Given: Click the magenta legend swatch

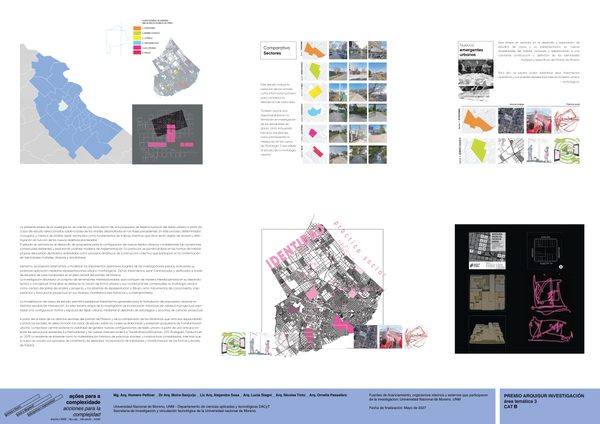Looking at the screenshot, I should click(137, 48).
